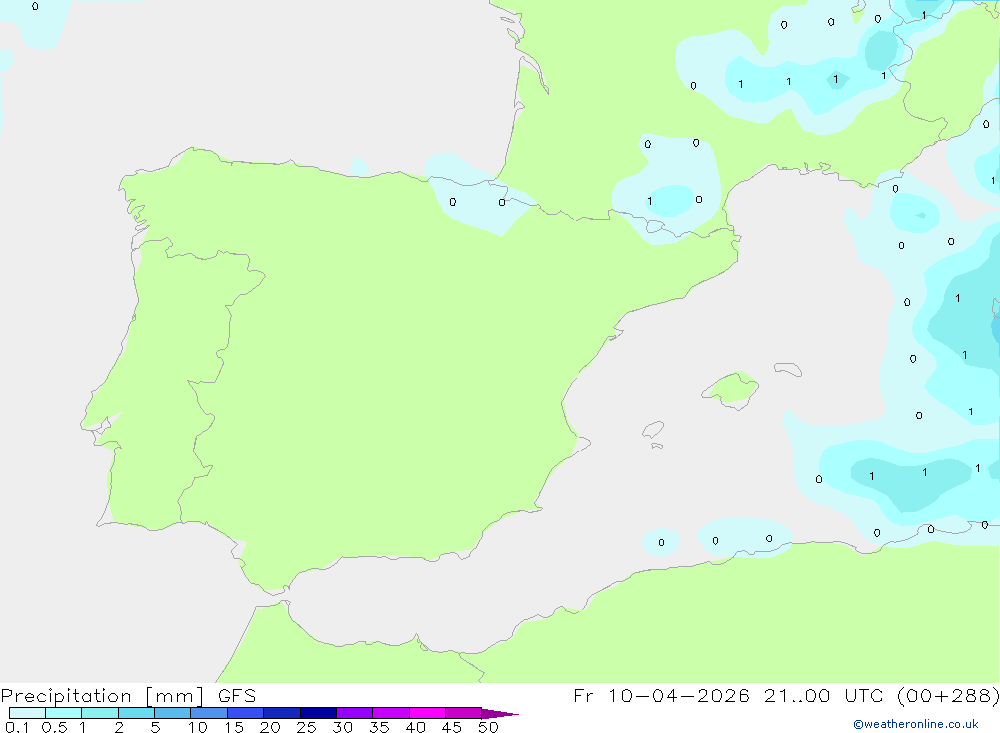Pick the legend swatch between 0.5 and 1
1000x733 pixels.
[x=64, y=713]
